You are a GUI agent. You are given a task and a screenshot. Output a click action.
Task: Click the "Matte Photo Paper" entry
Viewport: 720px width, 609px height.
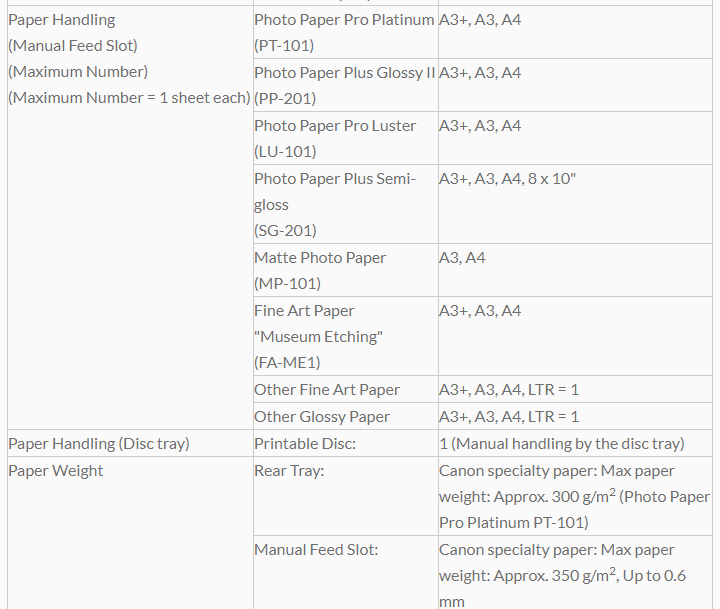320,258
